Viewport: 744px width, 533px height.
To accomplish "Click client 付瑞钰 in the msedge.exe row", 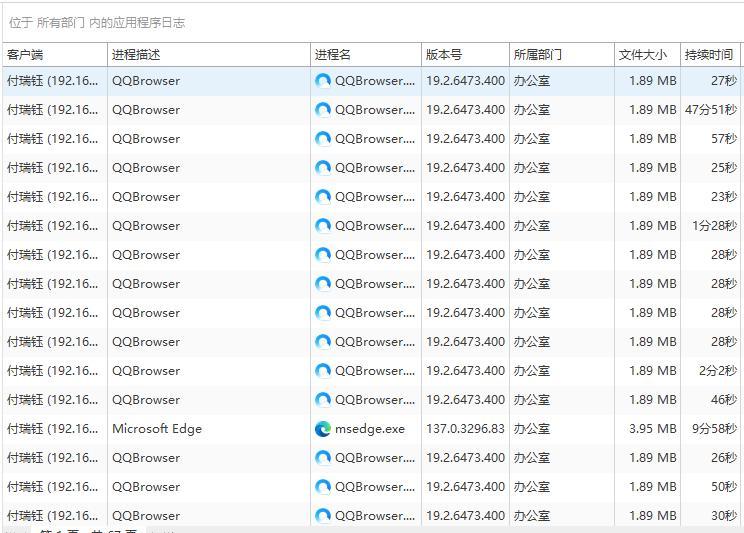I will pyautogui.click(x=53, y=429).
